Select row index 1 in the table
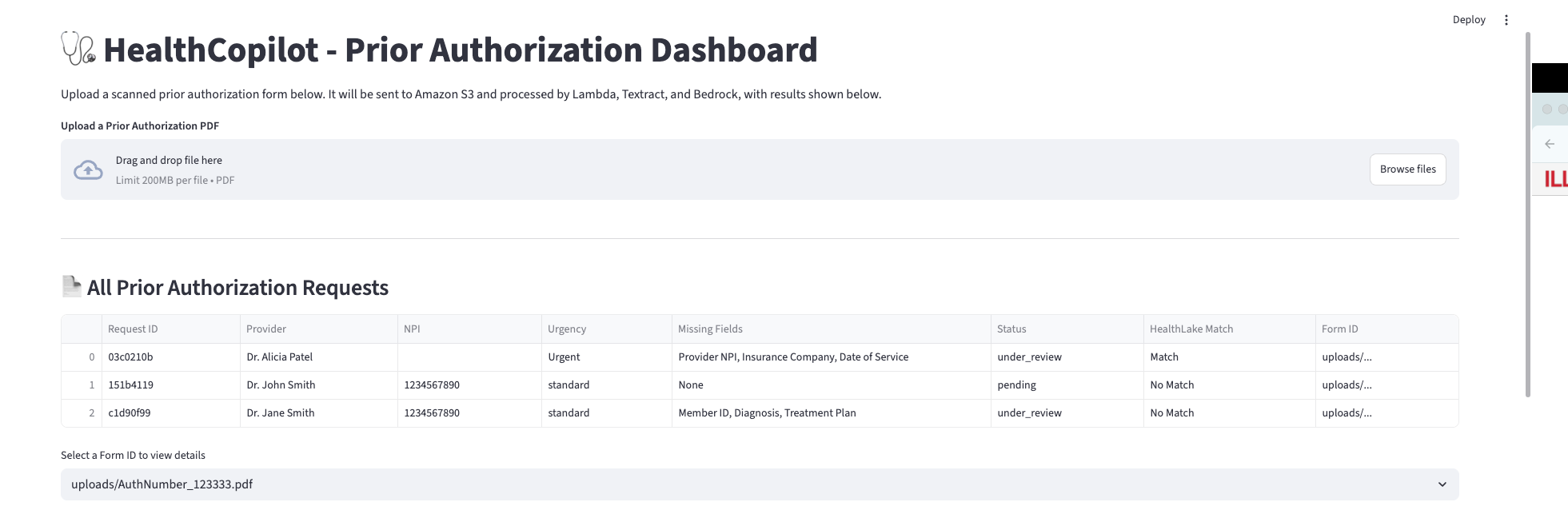This screenshot has height=522, width=1568. point(82,385)
